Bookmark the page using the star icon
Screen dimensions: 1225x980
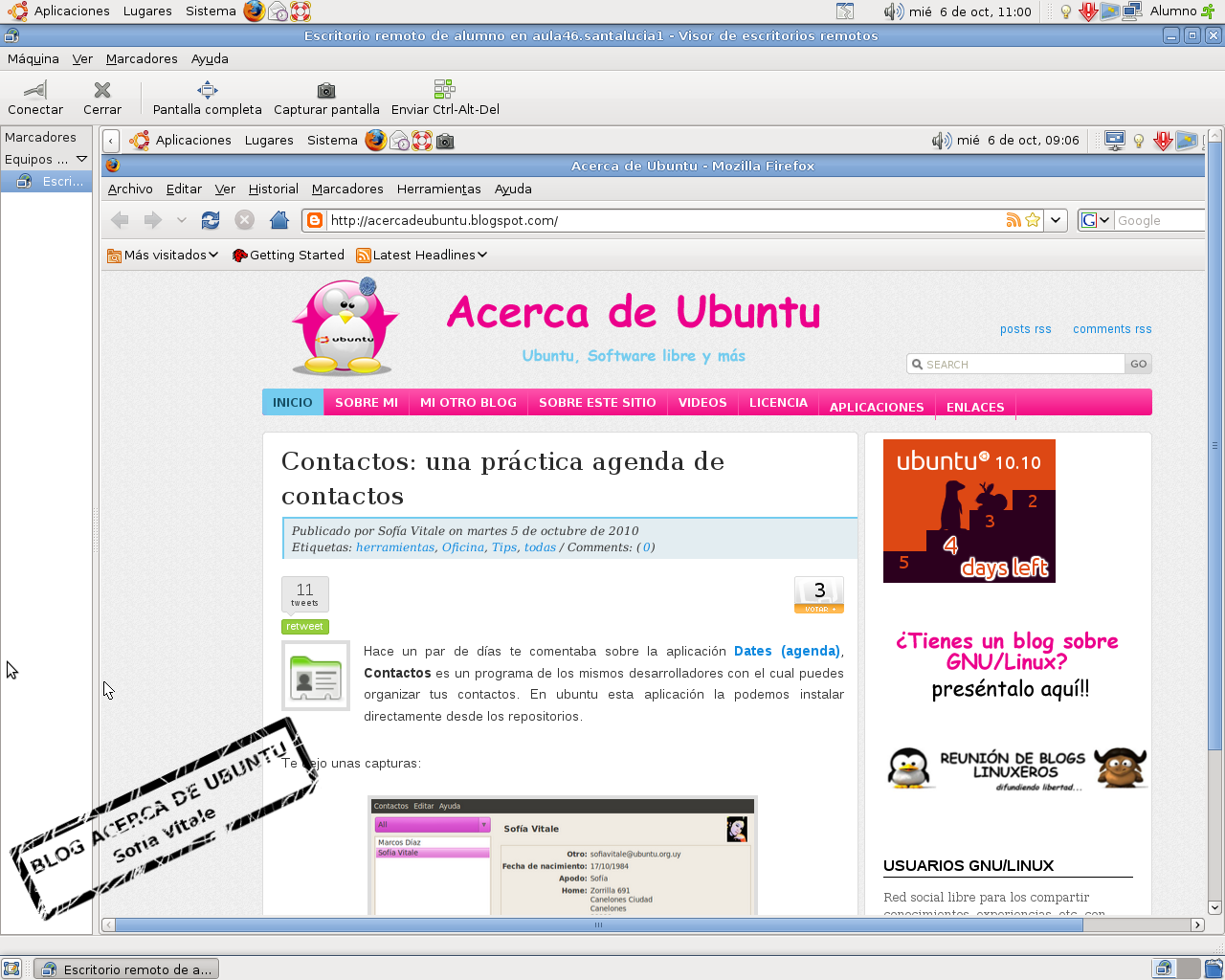tap(1032, 219)
